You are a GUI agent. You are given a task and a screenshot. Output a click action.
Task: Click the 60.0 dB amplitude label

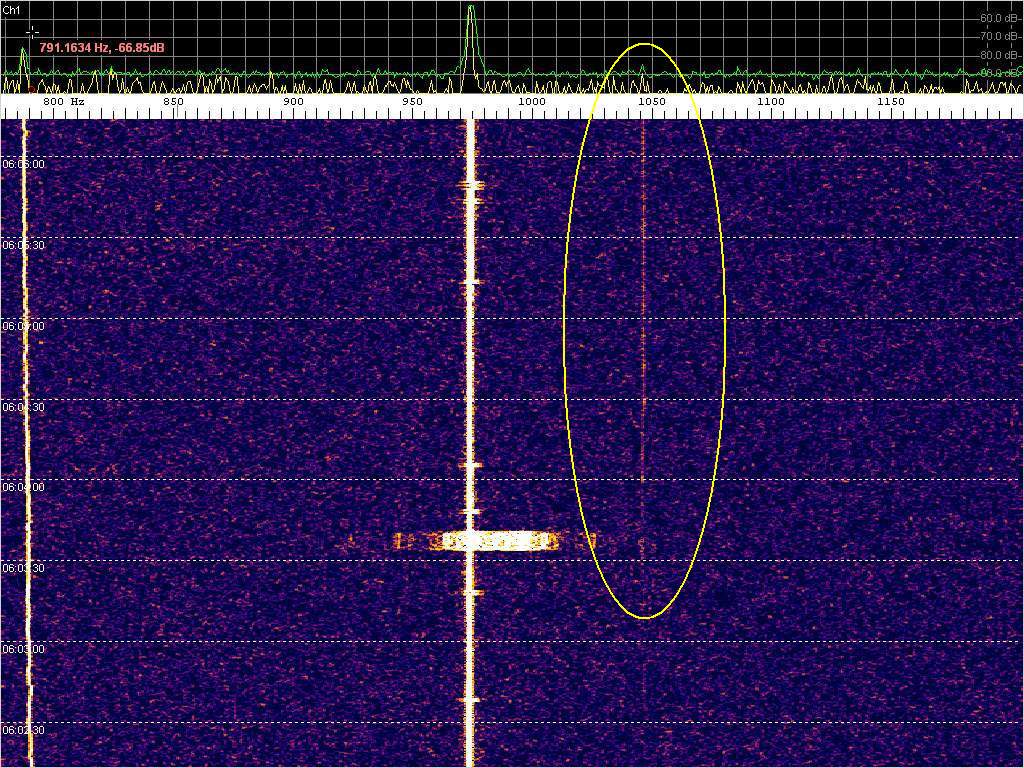pos(1000,18)
